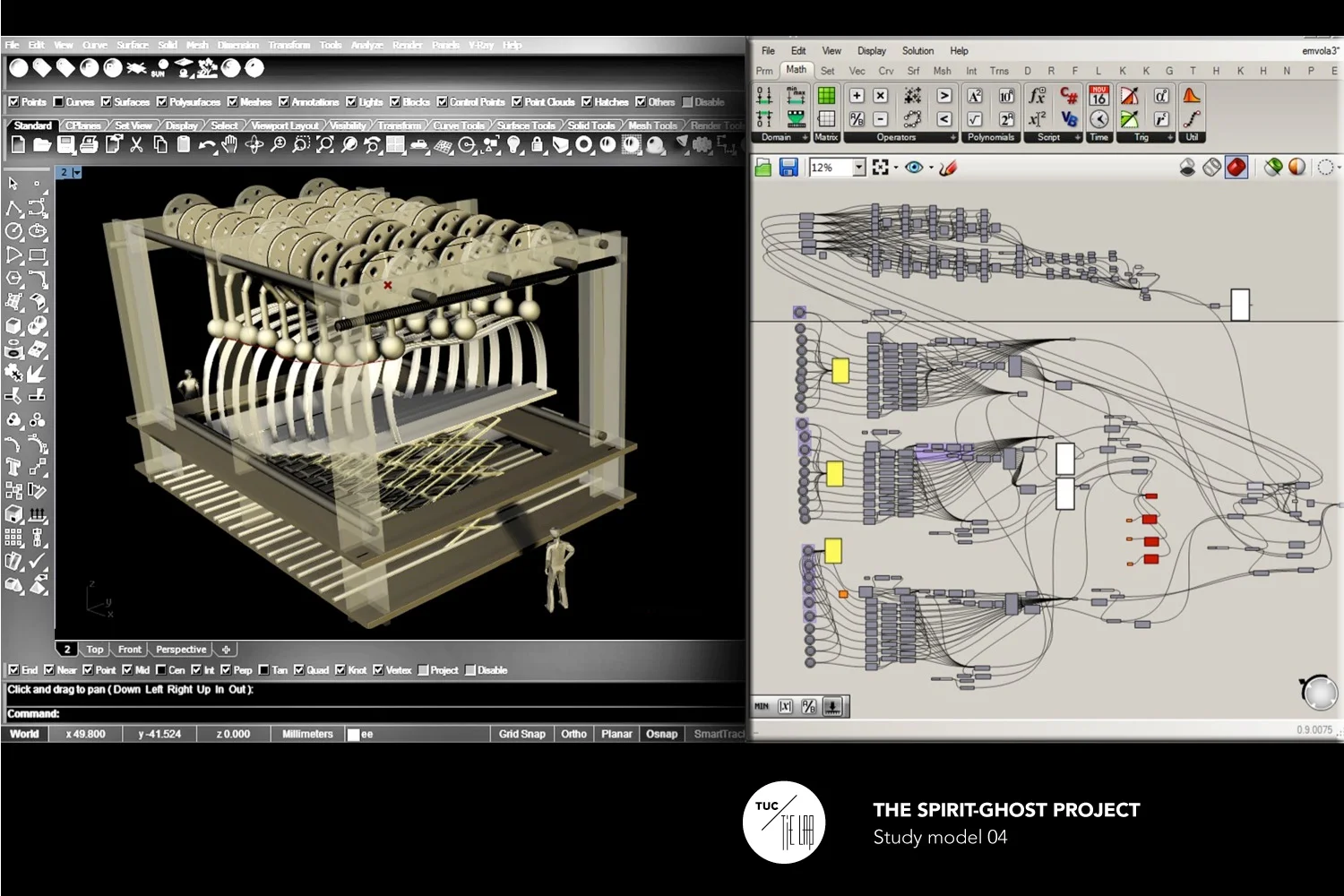Click the Rhino Save disk icon
Screen dimensions: 1344x896
point(65,144)
